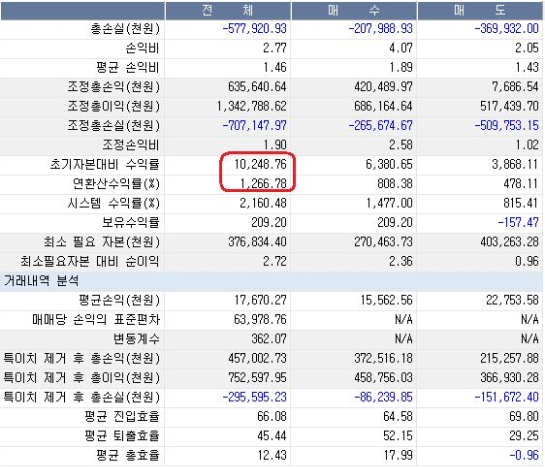Click the 전체 column header

point(228,11)
